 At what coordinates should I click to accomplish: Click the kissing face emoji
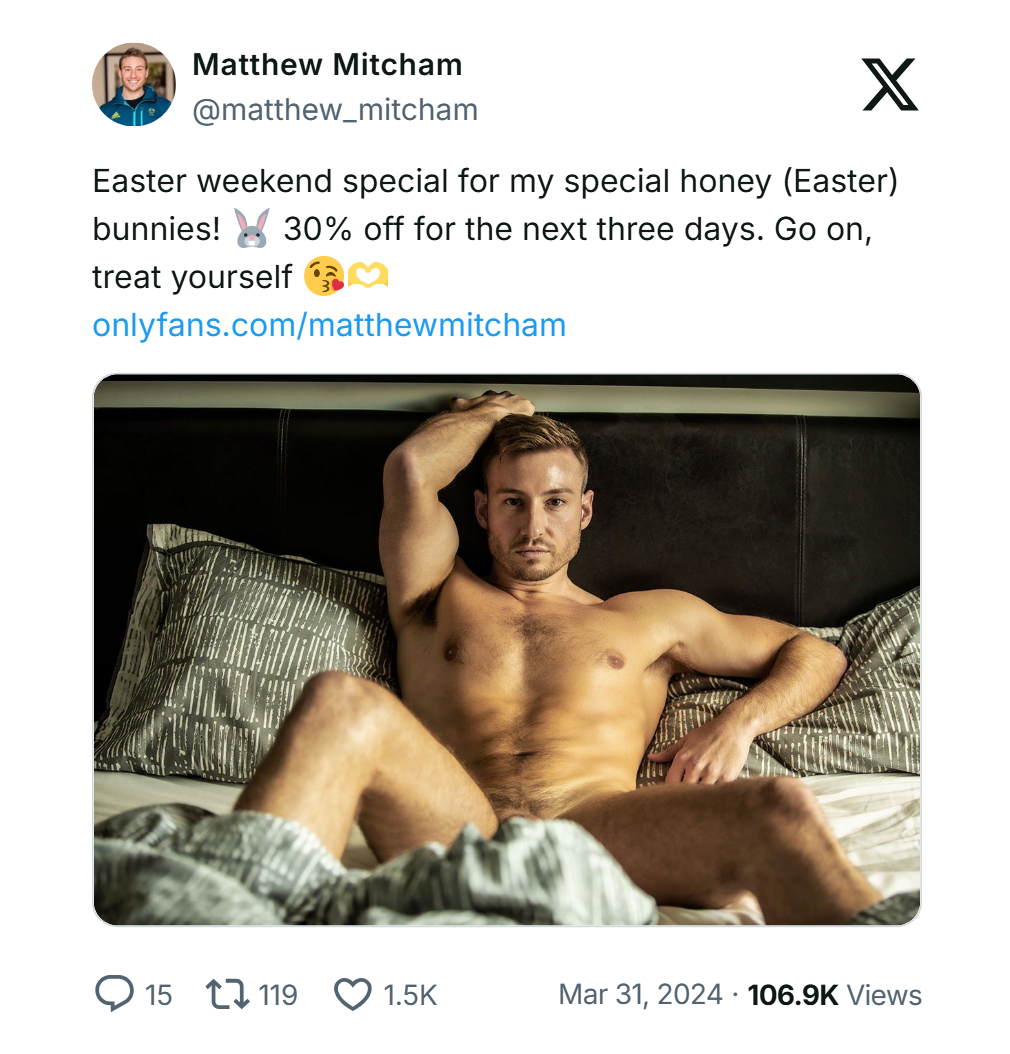click(x=322, y=277)
